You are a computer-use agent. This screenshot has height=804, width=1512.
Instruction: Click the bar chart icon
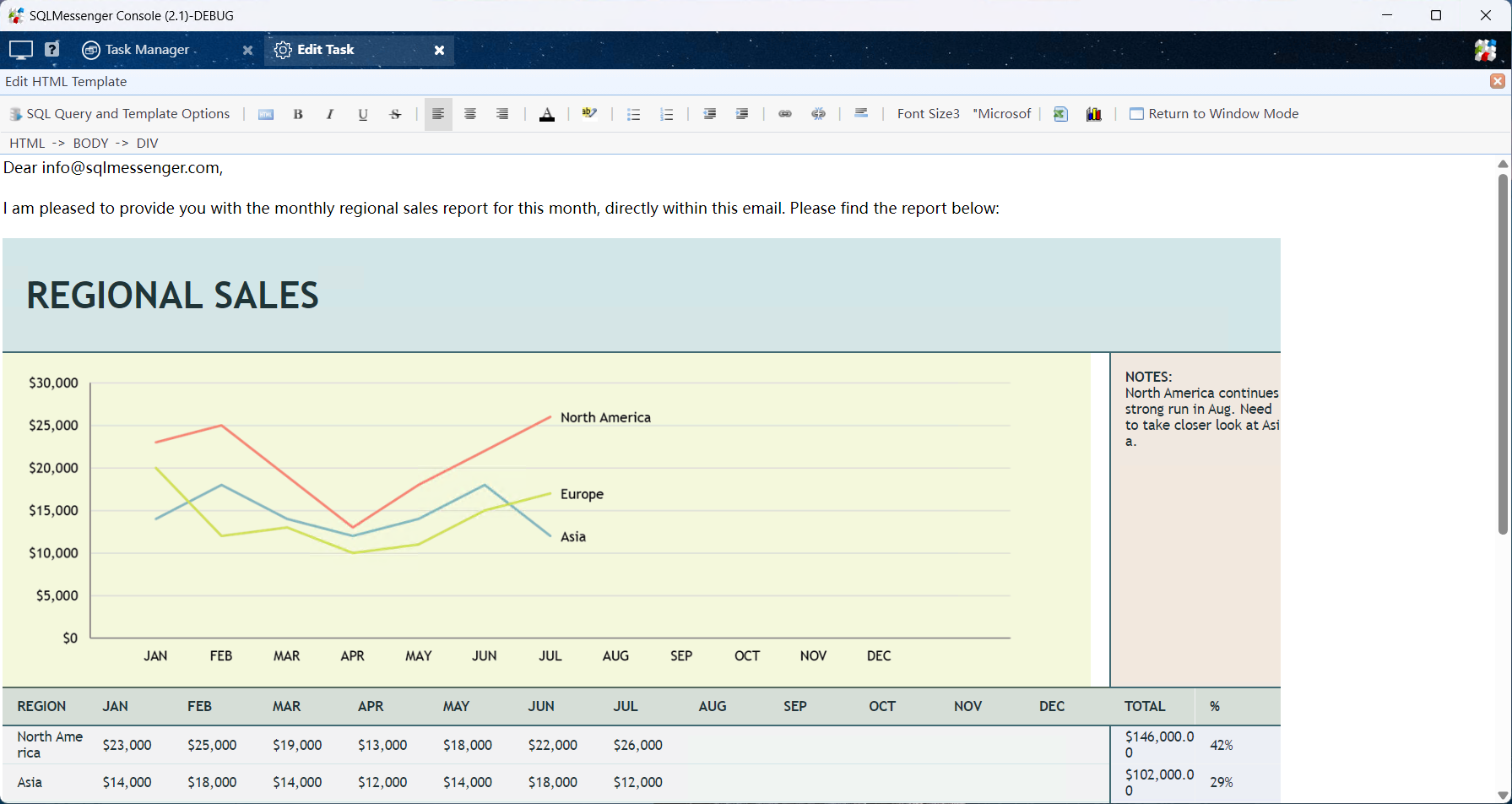[x=1094, y=114]
